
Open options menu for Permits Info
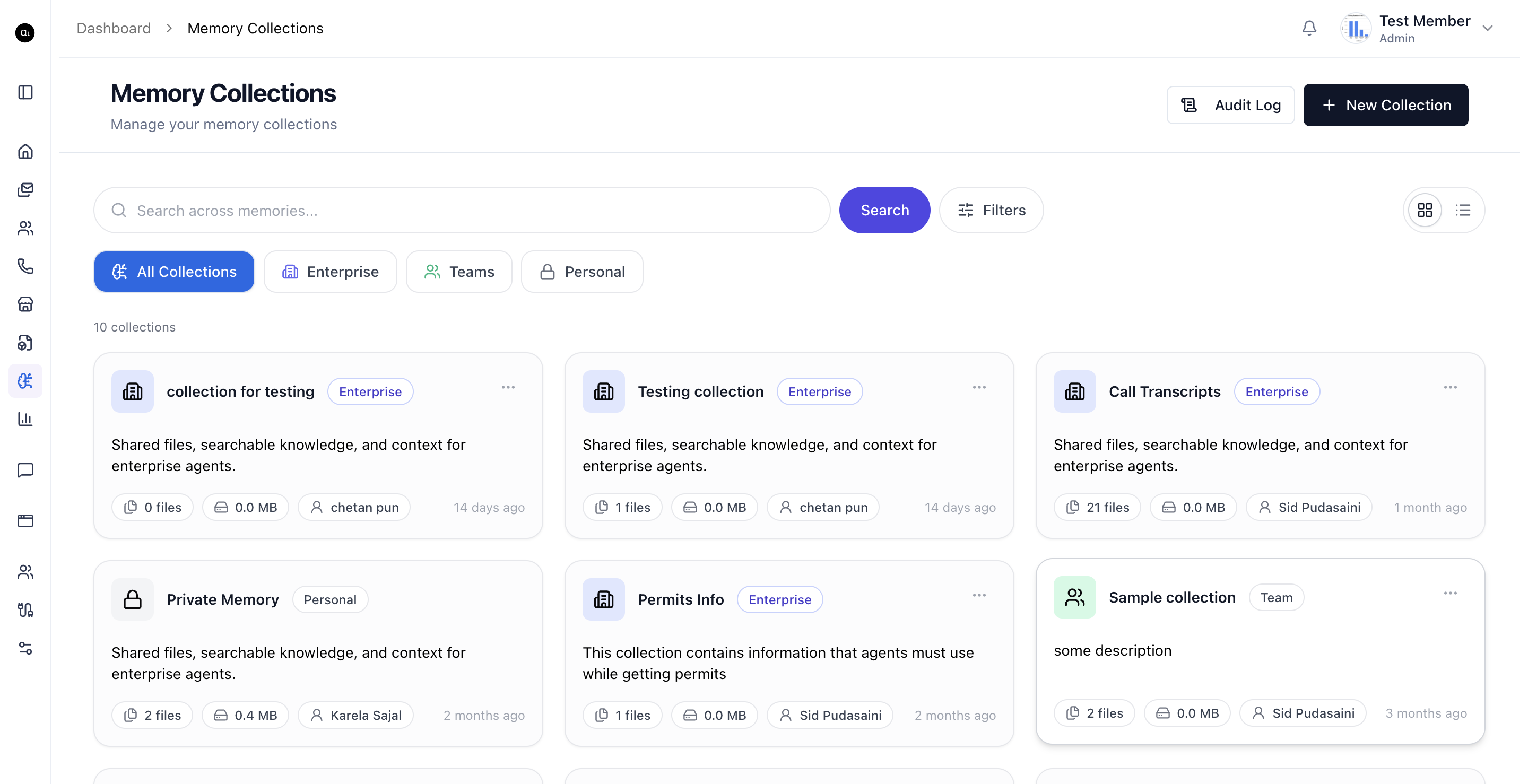pos(979,595)
